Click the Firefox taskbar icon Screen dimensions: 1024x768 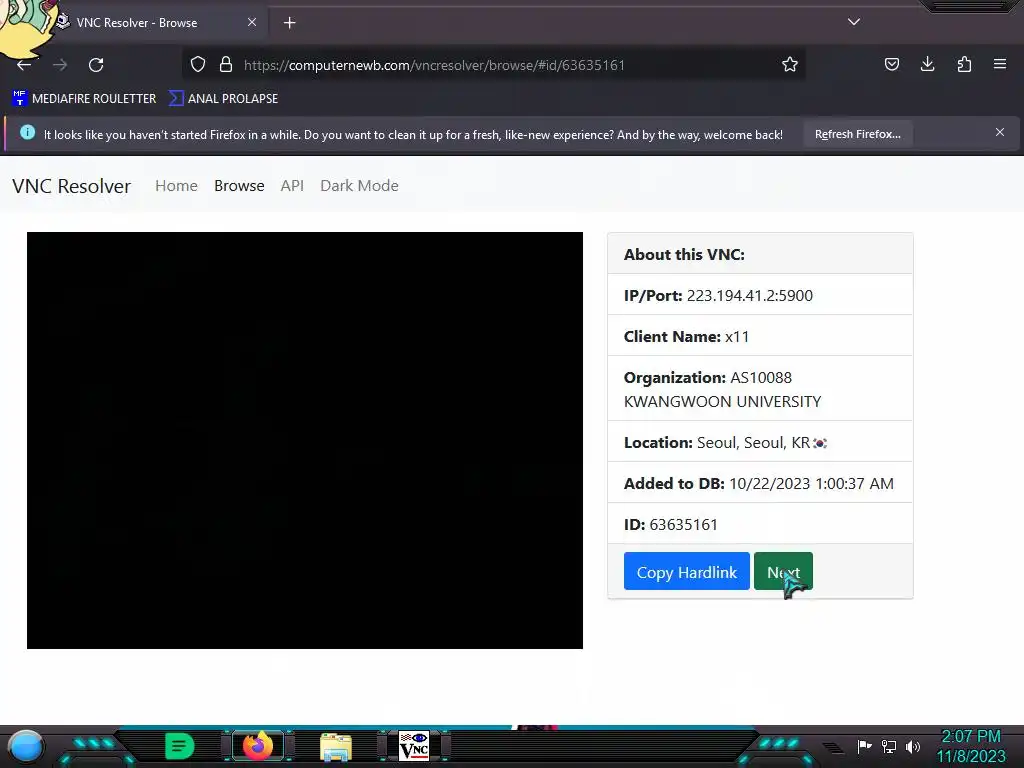point(257,746)
